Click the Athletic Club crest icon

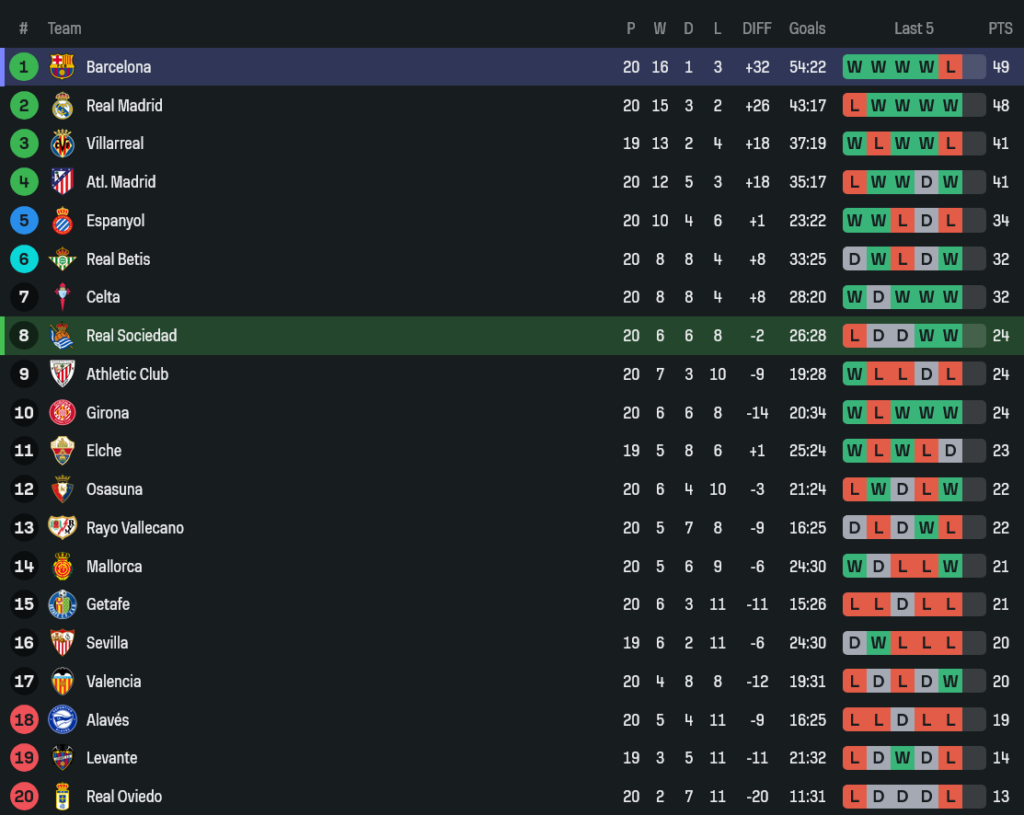62,374
